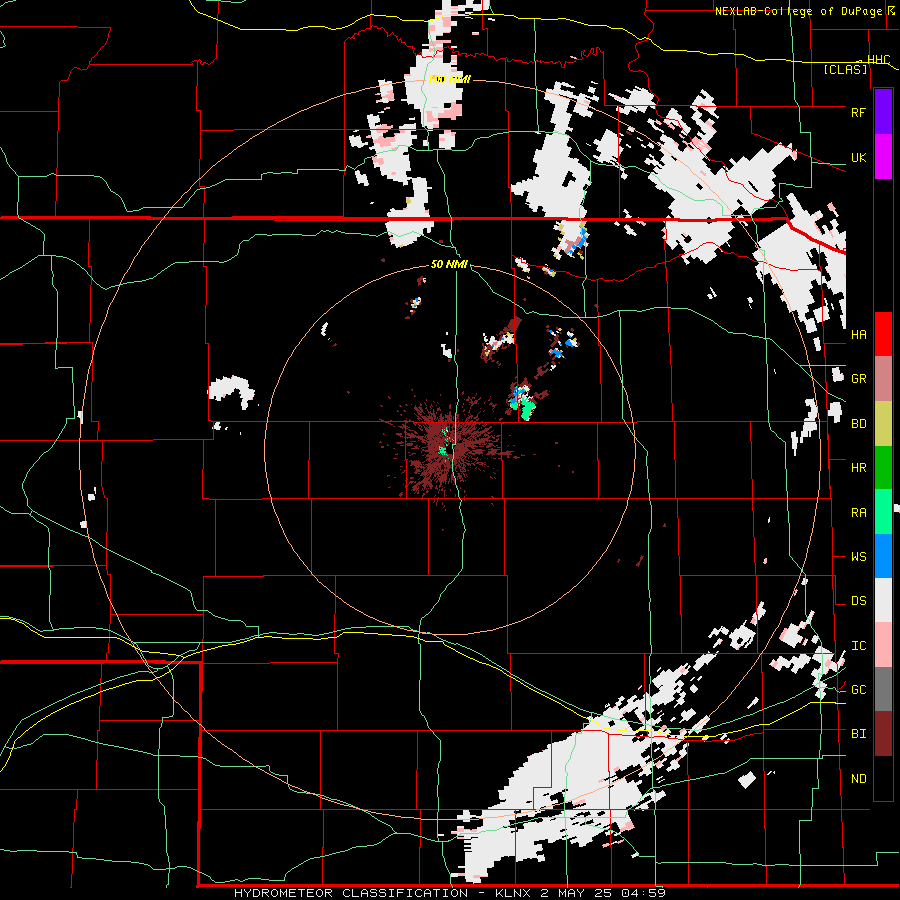This screenshot has height=900, width=900.
Task: Click the RA bright green legend block
Action: [x=883, y=512]
